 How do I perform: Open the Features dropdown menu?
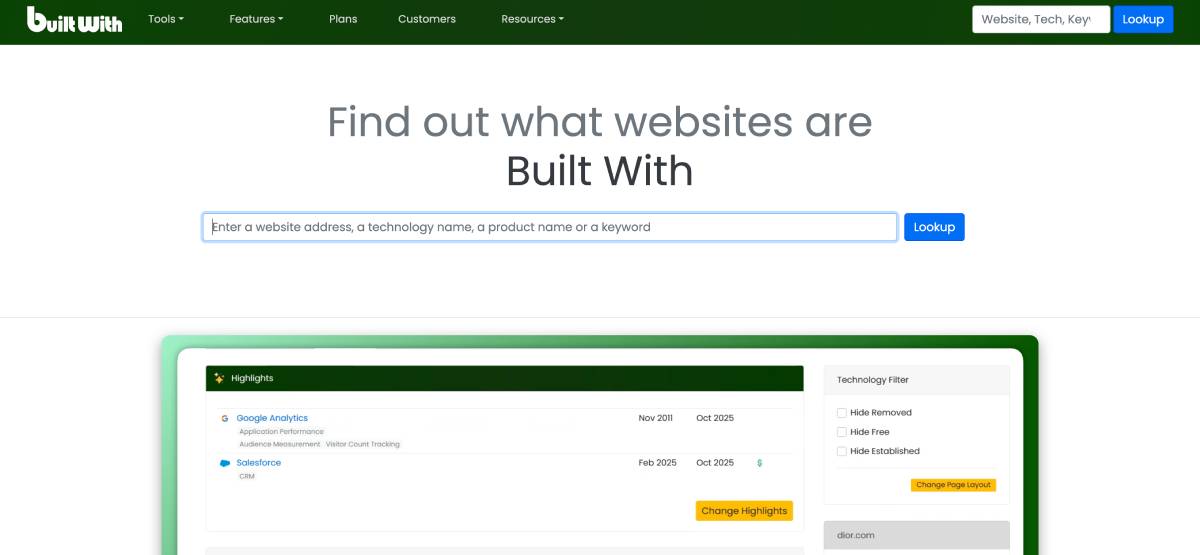[x=256, y=19]
